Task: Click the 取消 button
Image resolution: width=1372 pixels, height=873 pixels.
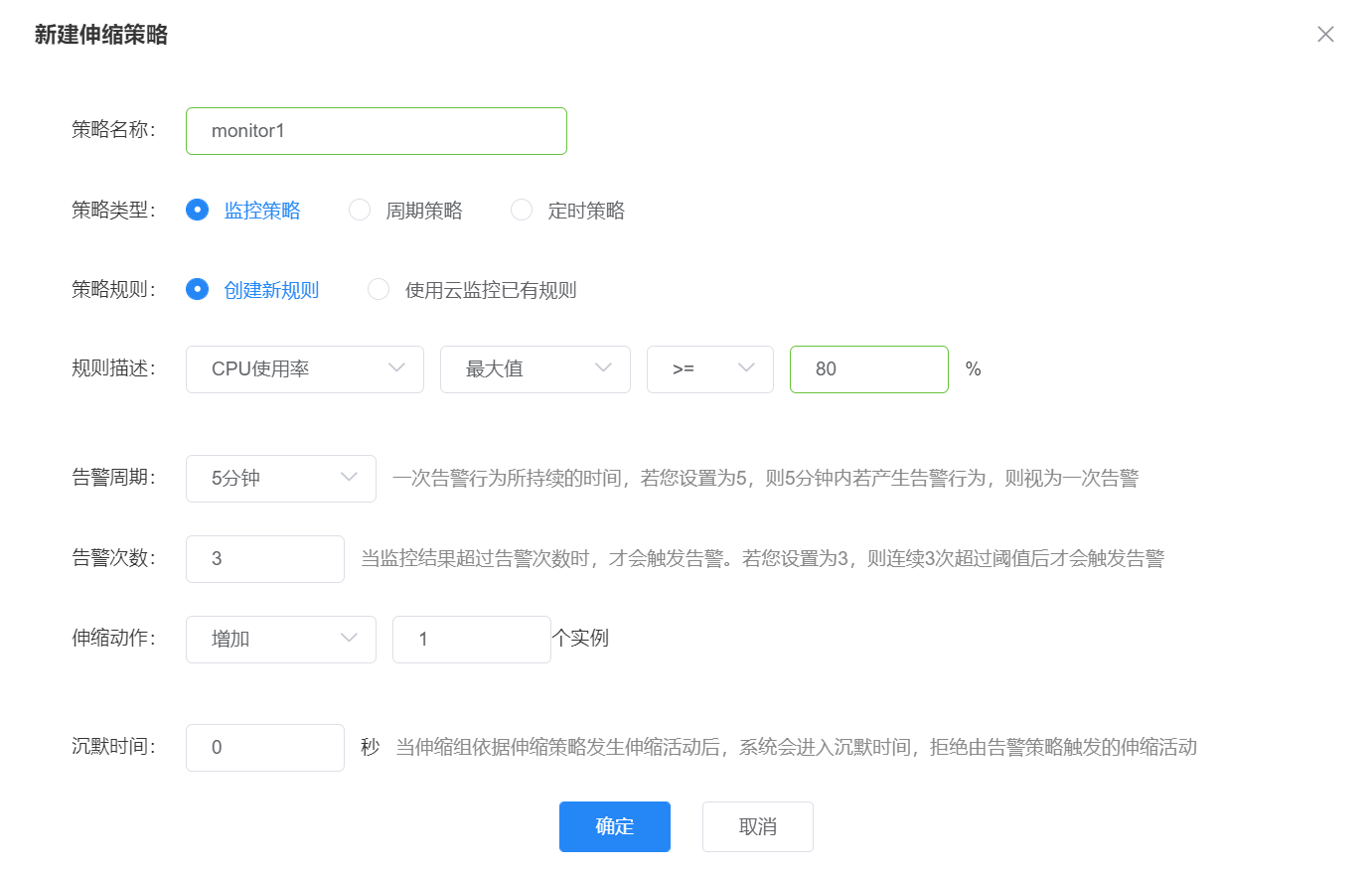Action: pyautogui.click(x=757, y=826)
